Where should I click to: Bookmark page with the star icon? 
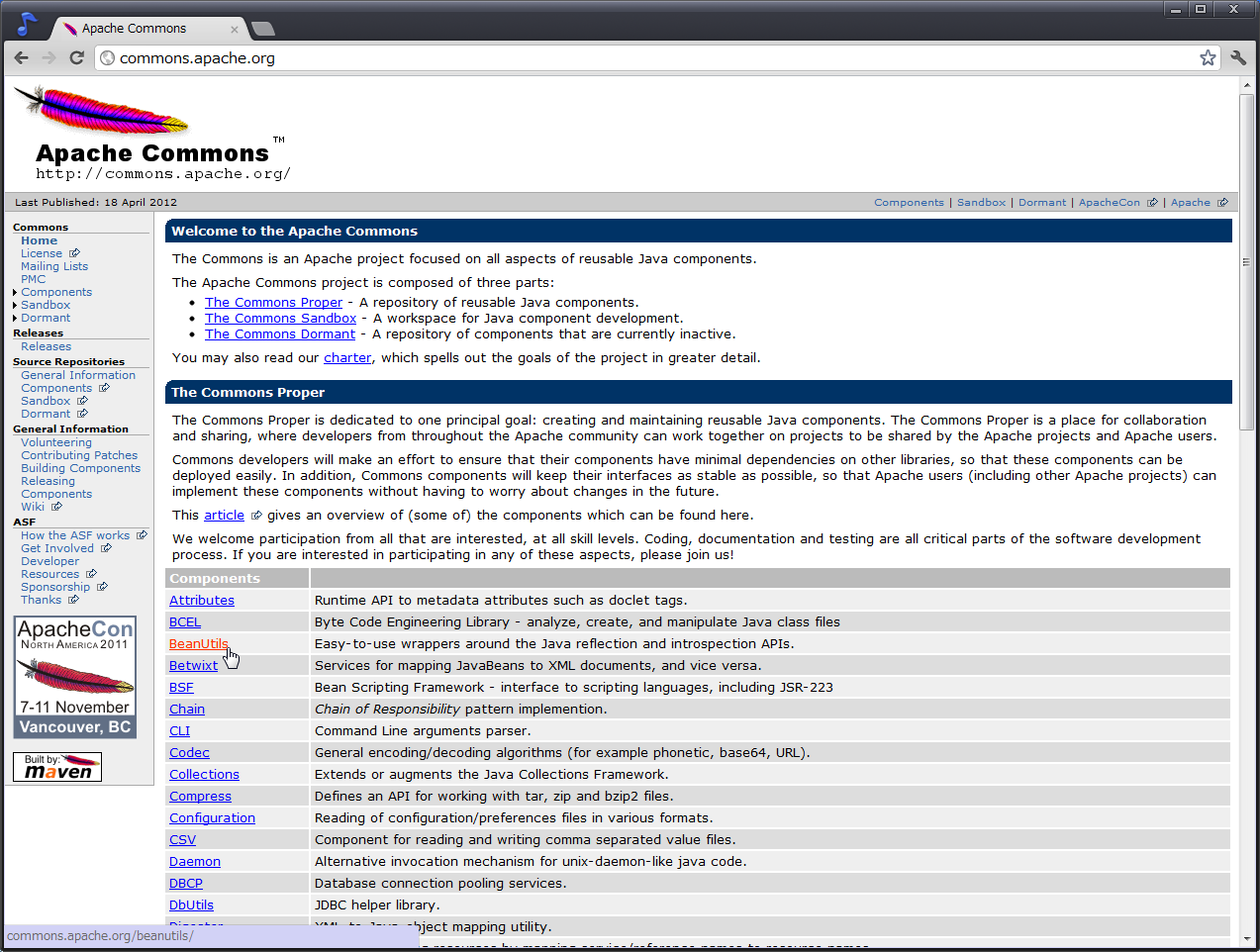pyautogui.click(x=1208, y=57)
